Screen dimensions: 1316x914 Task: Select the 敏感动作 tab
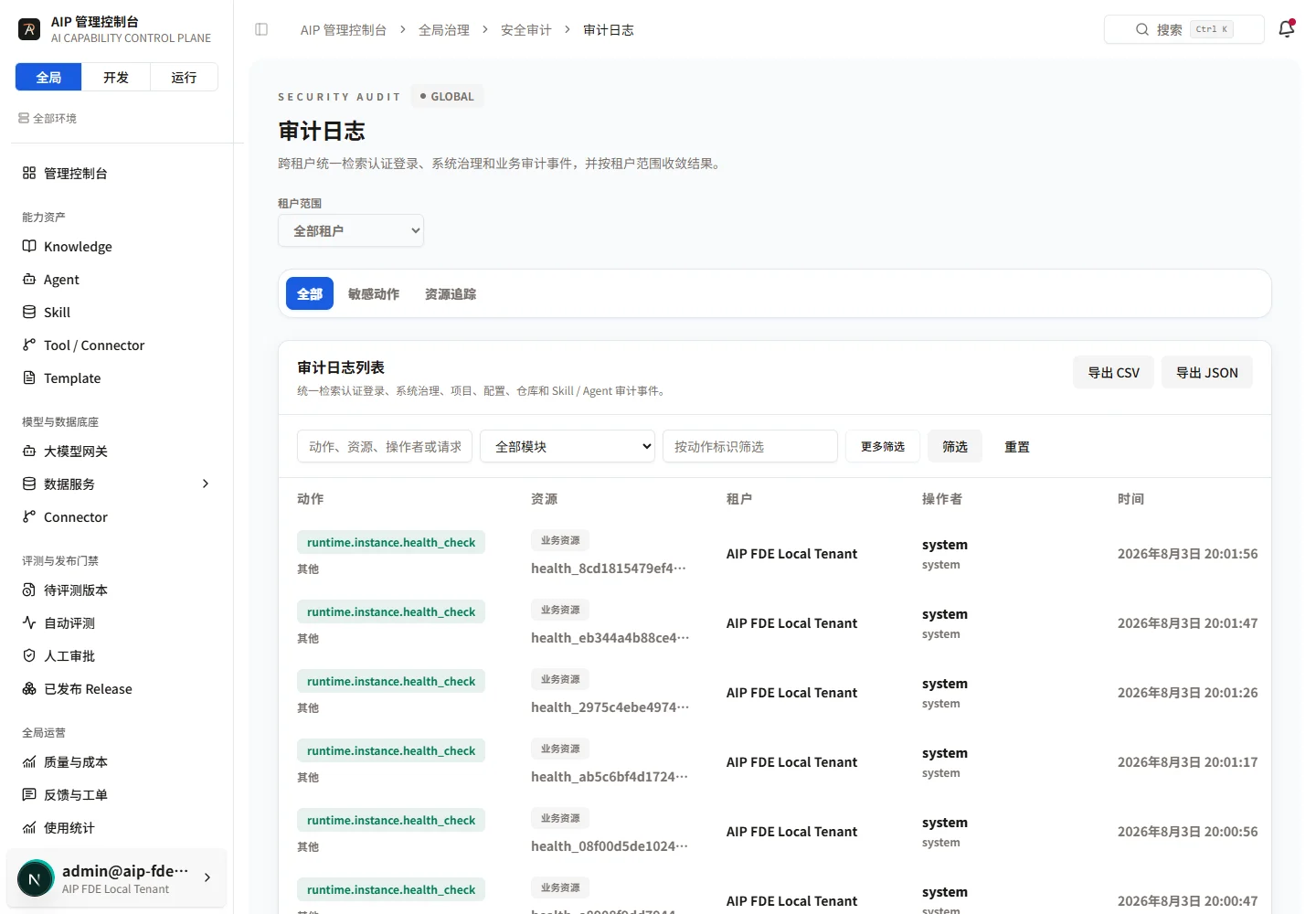tap(374, 293)
